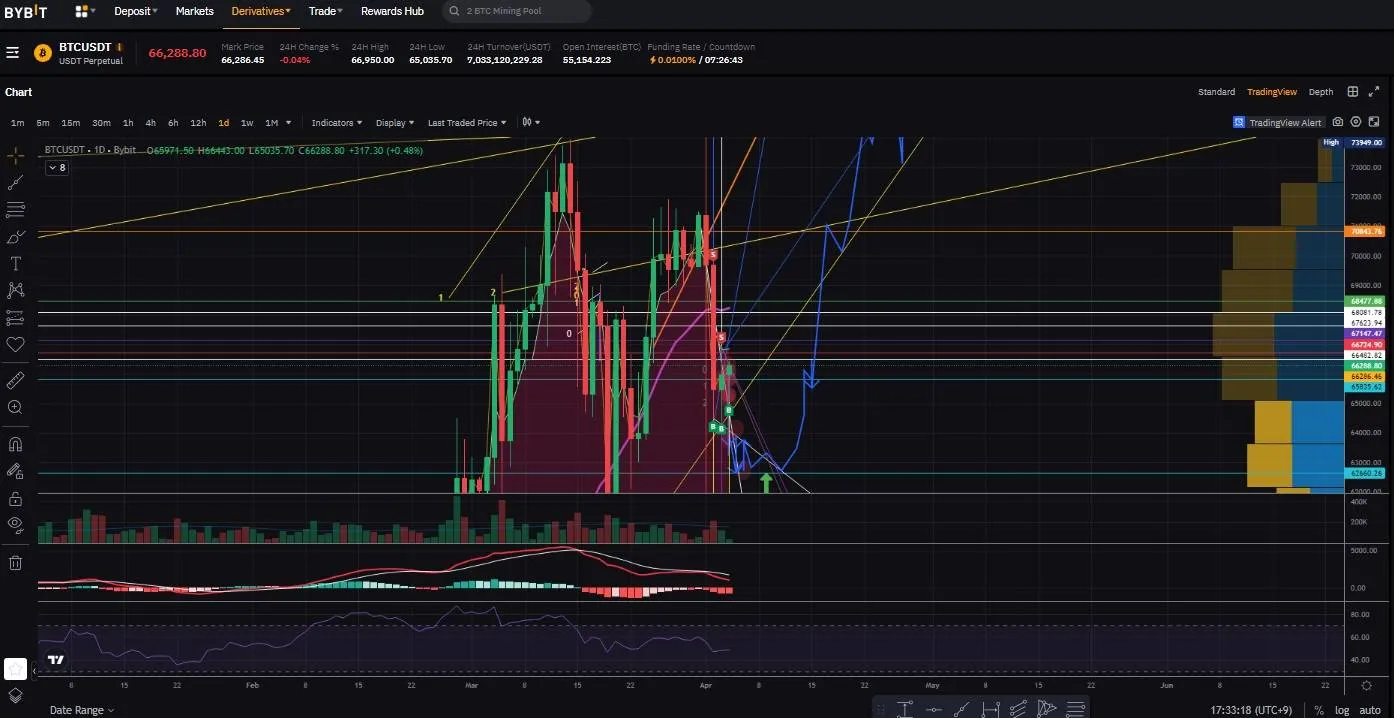Select the brush drawing tool

click(x=16, y=237)
